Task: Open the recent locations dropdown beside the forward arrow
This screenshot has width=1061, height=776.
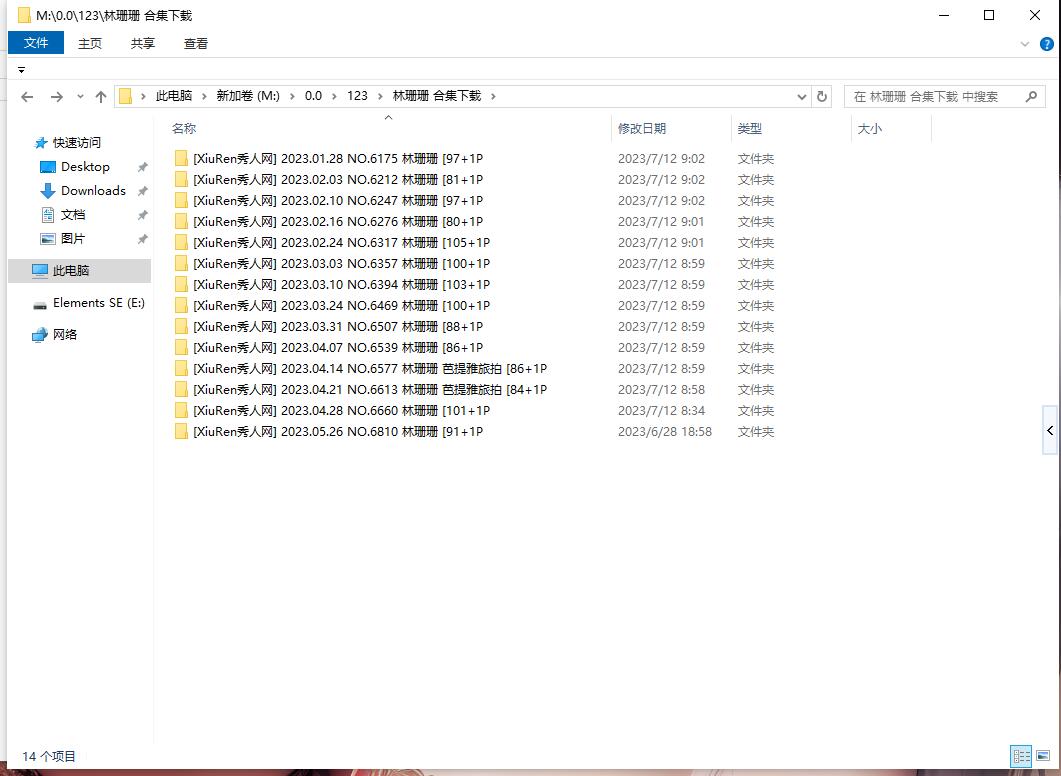Action: pyautogui.click(x=80, y=97)
